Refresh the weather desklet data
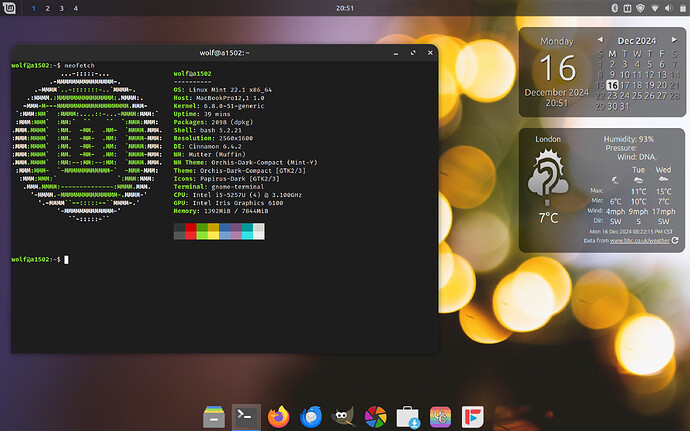The width and height of the screenshot is (690, 431). (x=675, y=240)
